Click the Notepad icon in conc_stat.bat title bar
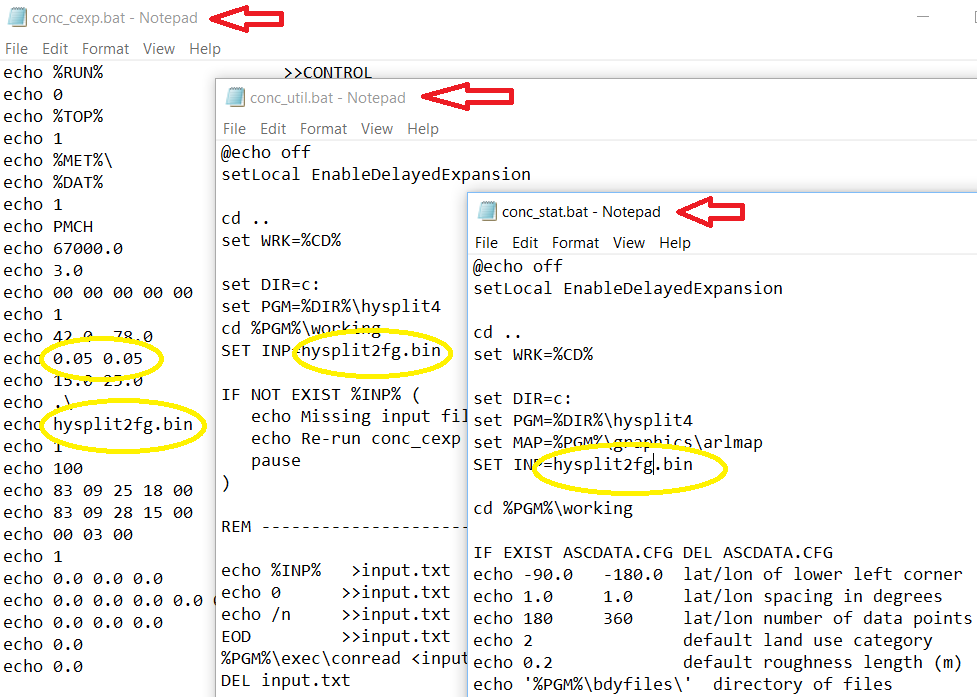The width and height of the screenshot is (977, 697). pyautogui.click(x=487, y=211)
